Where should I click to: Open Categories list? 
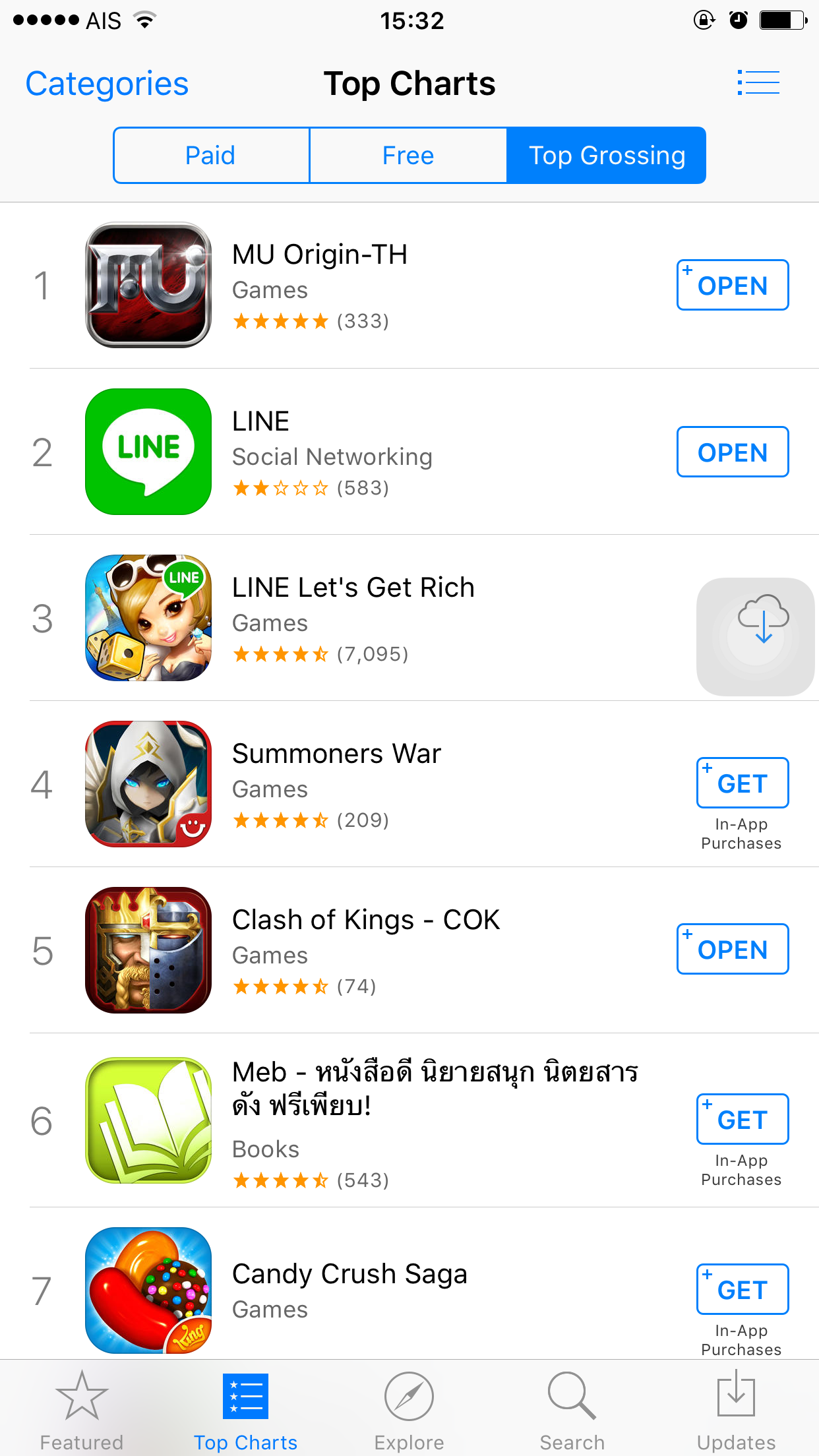(x=107, y=84)
